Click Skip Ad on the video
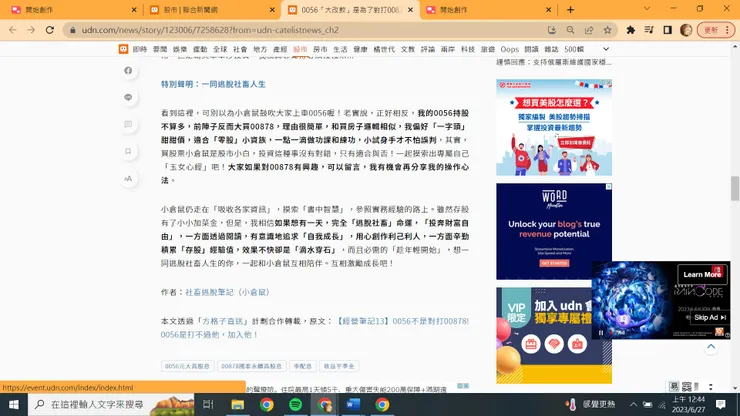The image size is (740, 416). click(709, 317)
